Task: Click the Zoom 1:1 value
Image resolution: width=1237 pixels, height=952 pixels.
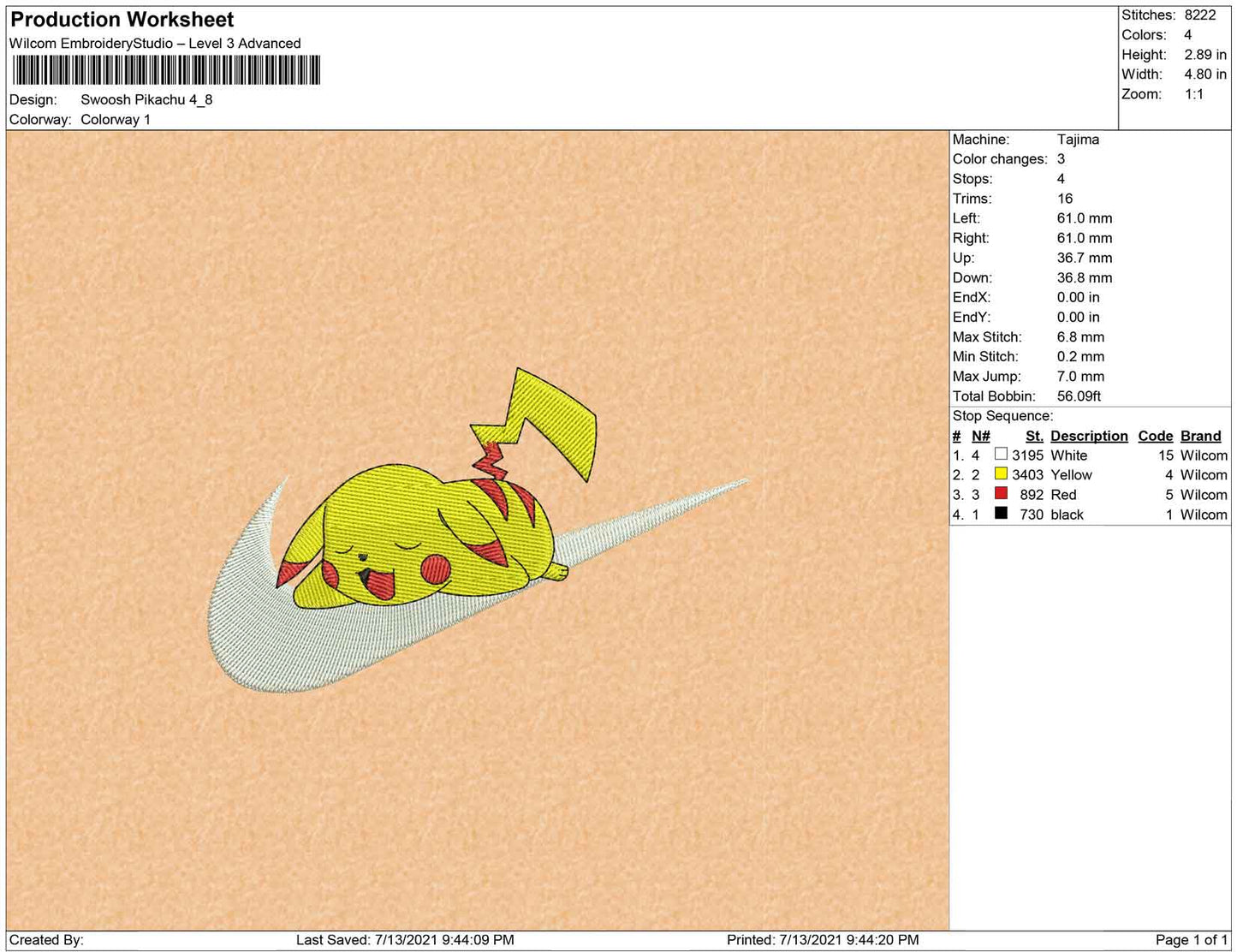Action: (x=1193, y=94)
